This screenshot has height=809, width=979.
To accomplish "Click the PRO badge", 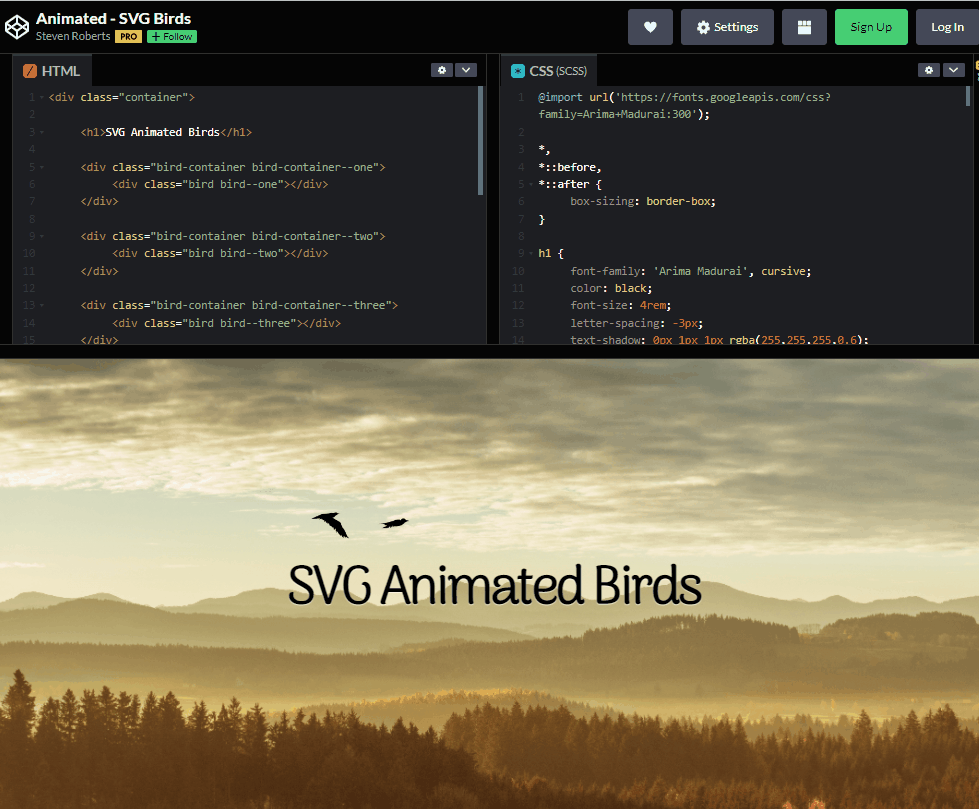I will pyautogui.click(x=128, y=37).
